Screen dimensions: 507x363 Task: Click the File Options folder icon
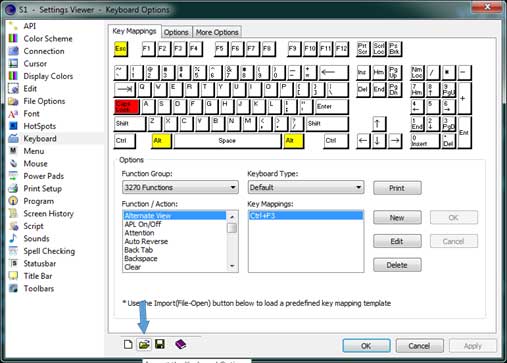[13, 101]
